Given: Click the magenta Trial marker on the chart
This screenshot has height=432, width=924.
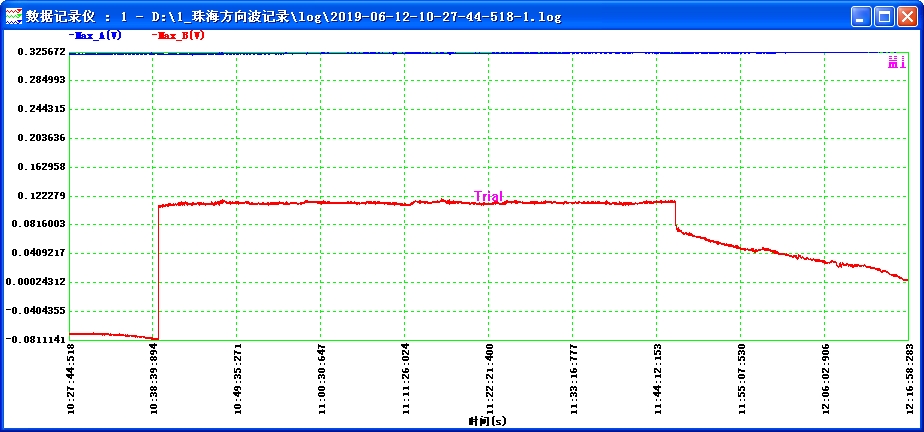Looking at the screenshot, I should click(488, 196).
